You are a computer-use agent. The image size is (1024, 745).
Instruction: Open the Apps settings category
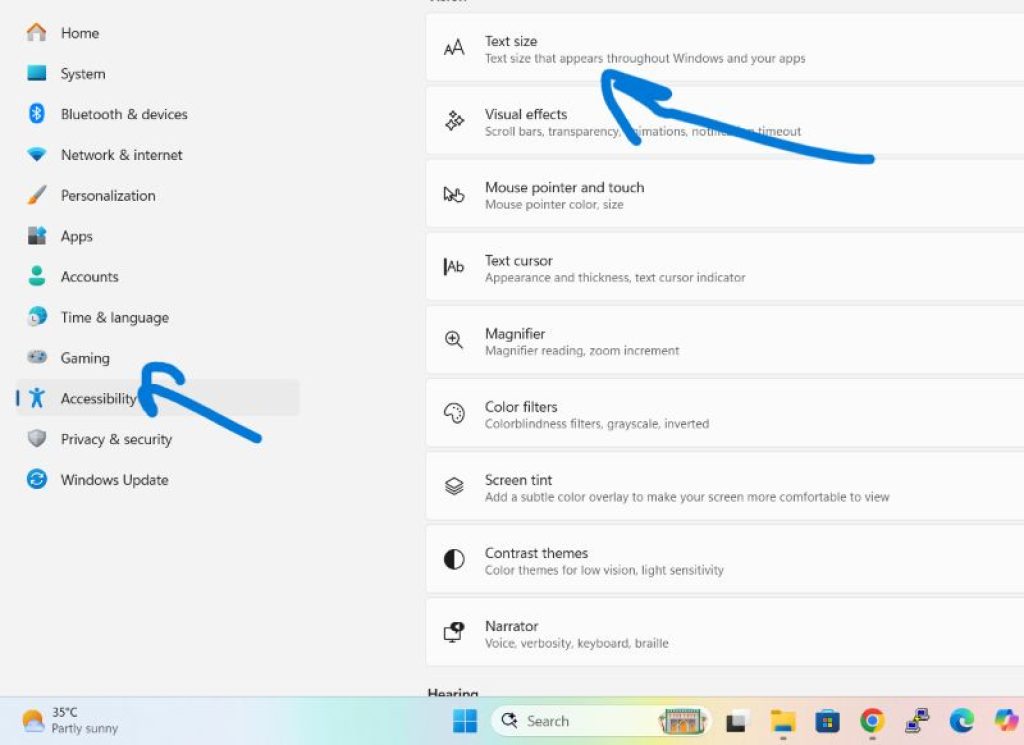coord(157,236)
